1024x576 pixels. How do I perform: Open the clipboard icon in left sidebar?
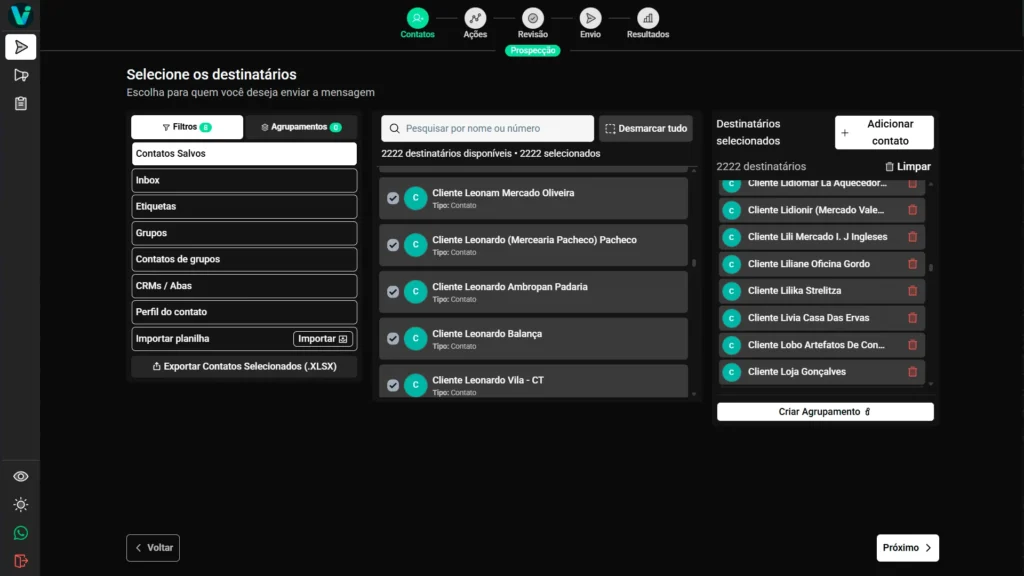coord(20,103)
